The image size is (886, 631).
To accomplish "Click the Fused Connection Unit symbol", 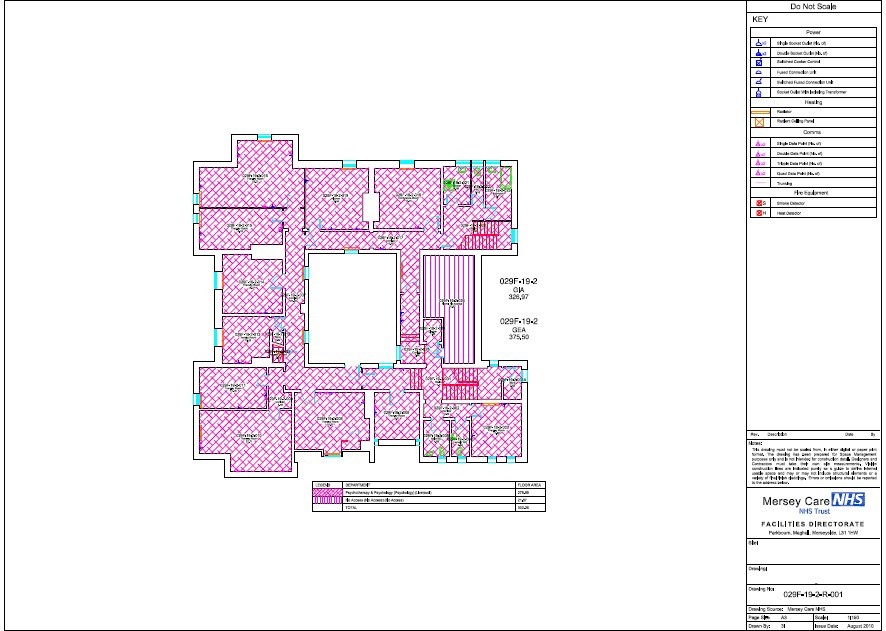I will pos(759,73).
